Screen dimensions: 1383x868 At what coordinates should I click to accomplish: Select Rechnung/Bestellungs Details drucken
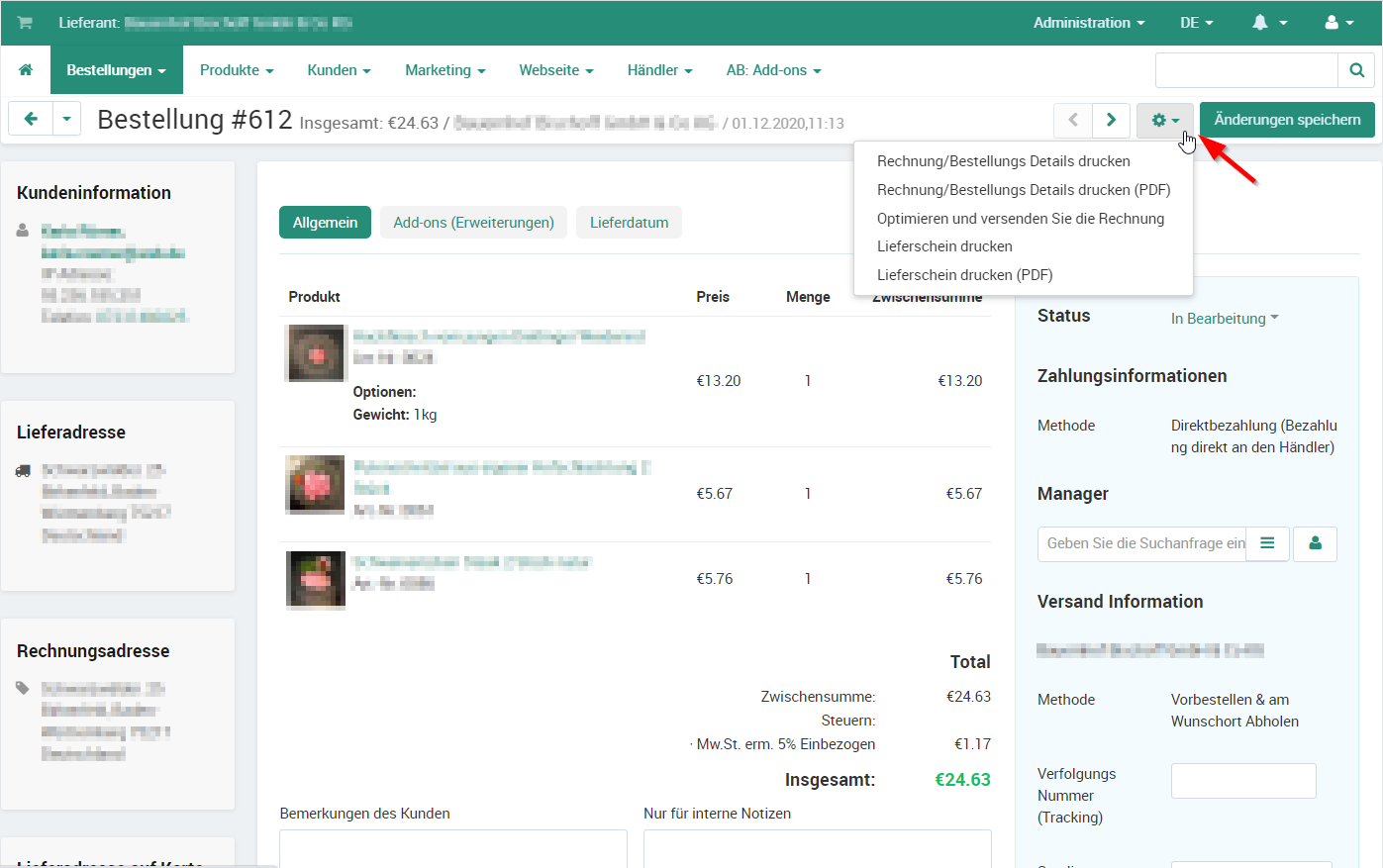coord(1004,161)
